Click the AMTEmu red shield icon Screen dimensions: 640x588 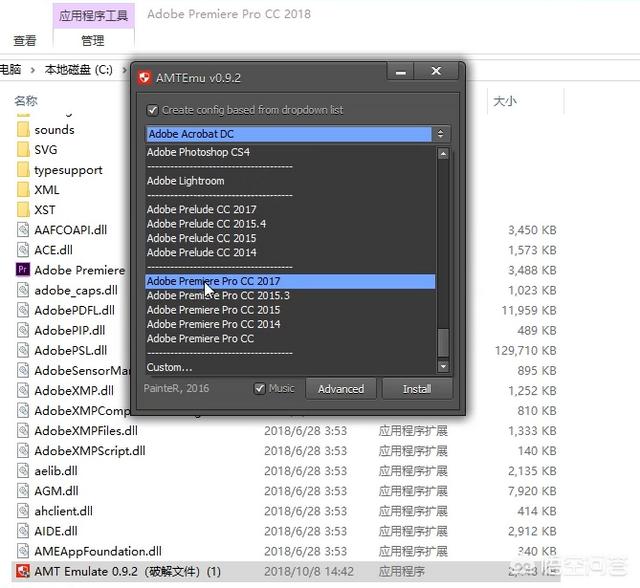(144, 78)
